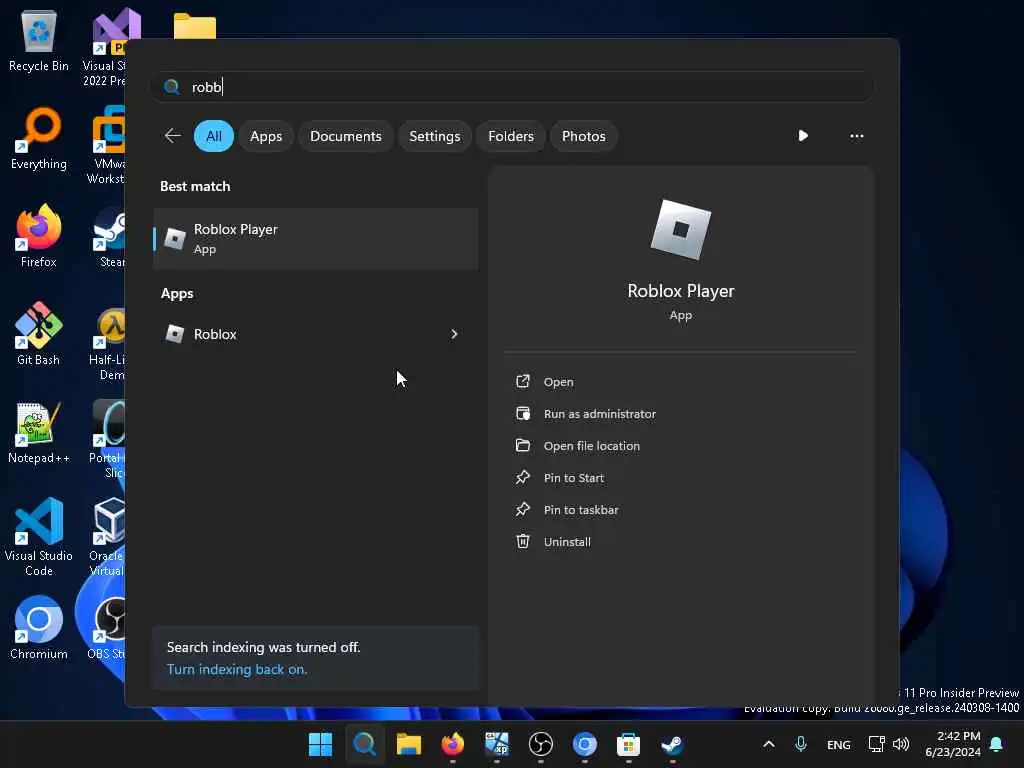
Task: Select the All filter tab
Action: [x=214, y=136]
